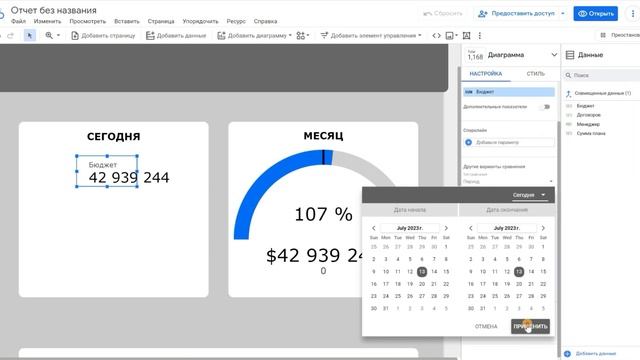The width and height of the screenshot is (640, 360).
Task: Open July 2023 month picker in start calendar
Action: click(x=410, y=228)
